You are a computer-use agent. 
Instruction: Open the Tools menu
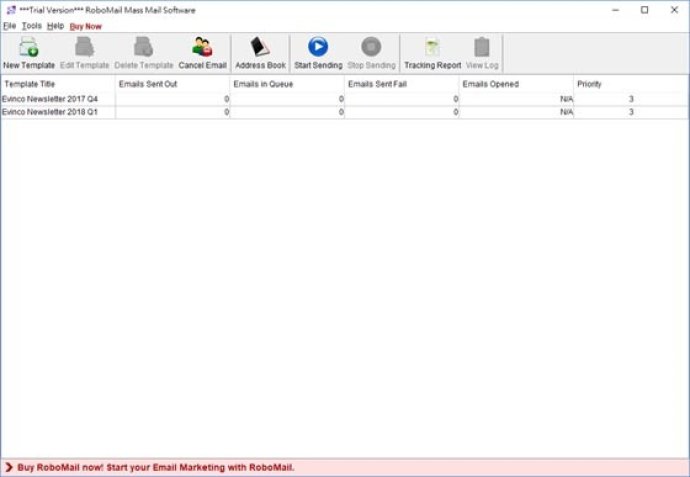32,26
